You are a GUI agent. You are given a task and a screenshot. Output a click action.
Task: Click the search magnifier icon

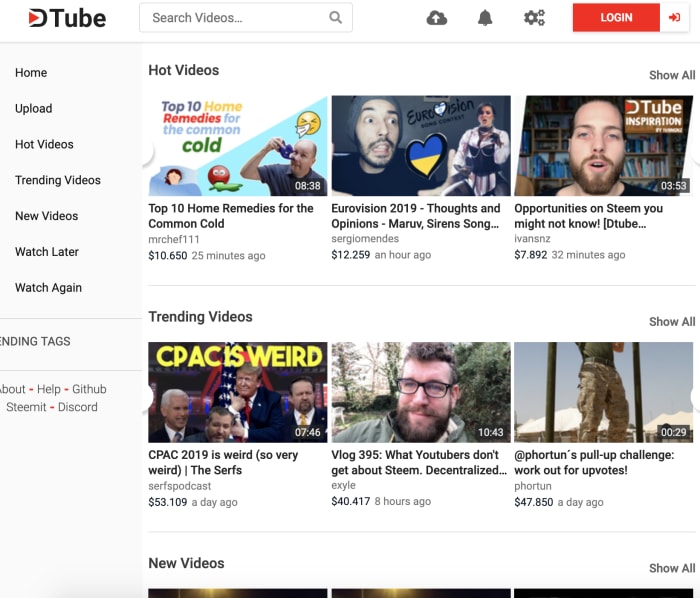[x=336, y=18]
